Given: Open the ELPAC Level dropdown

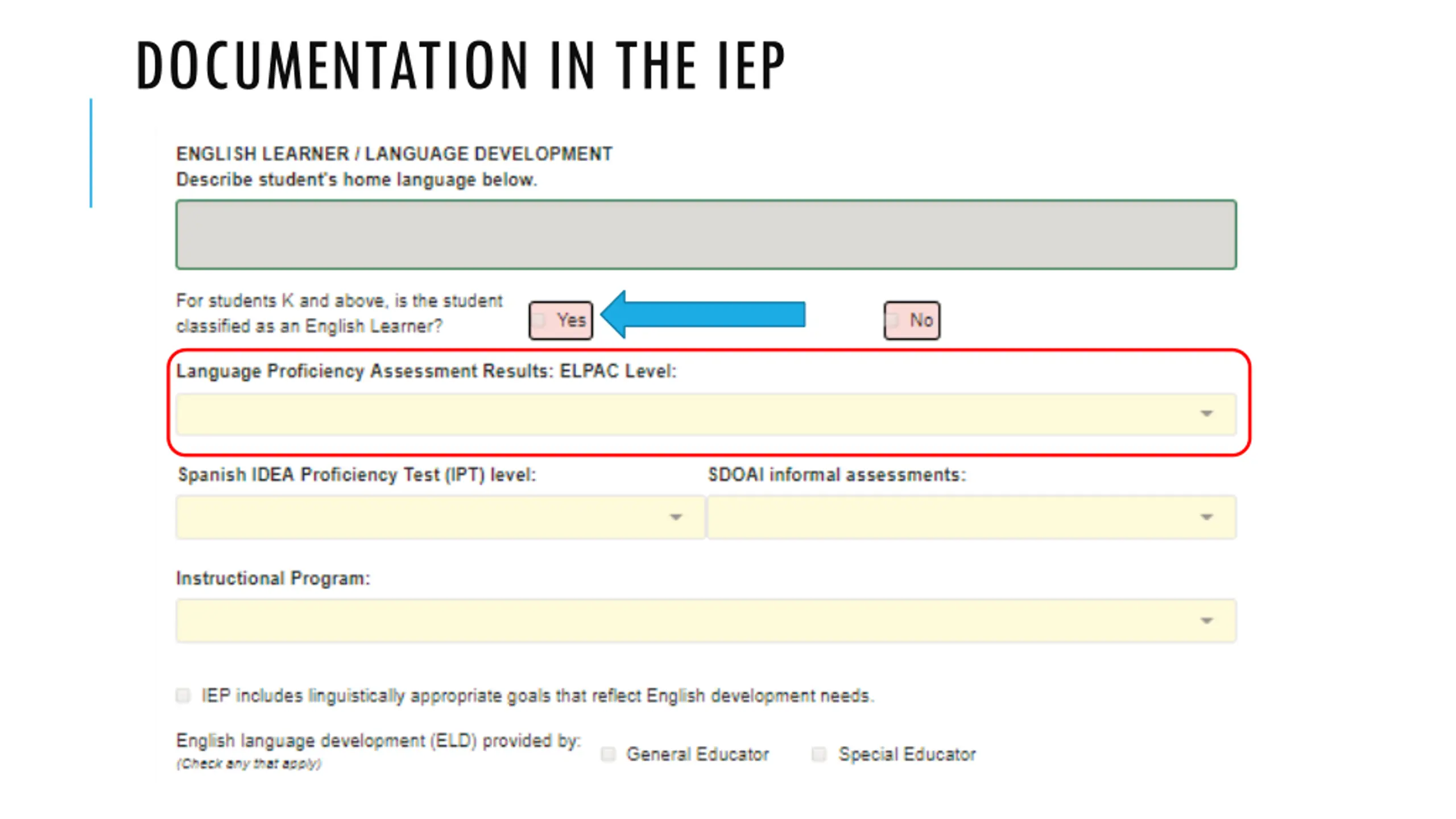Looking at the screenshot, I should tap(706, 414).
